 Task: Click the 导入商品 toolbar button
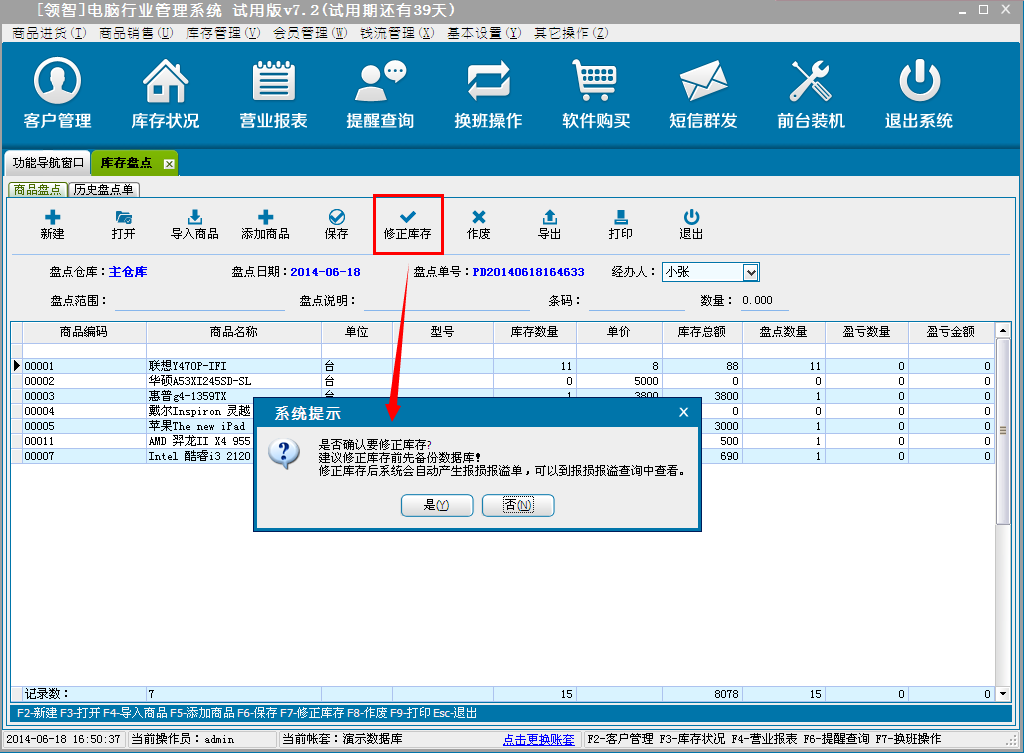195,224
